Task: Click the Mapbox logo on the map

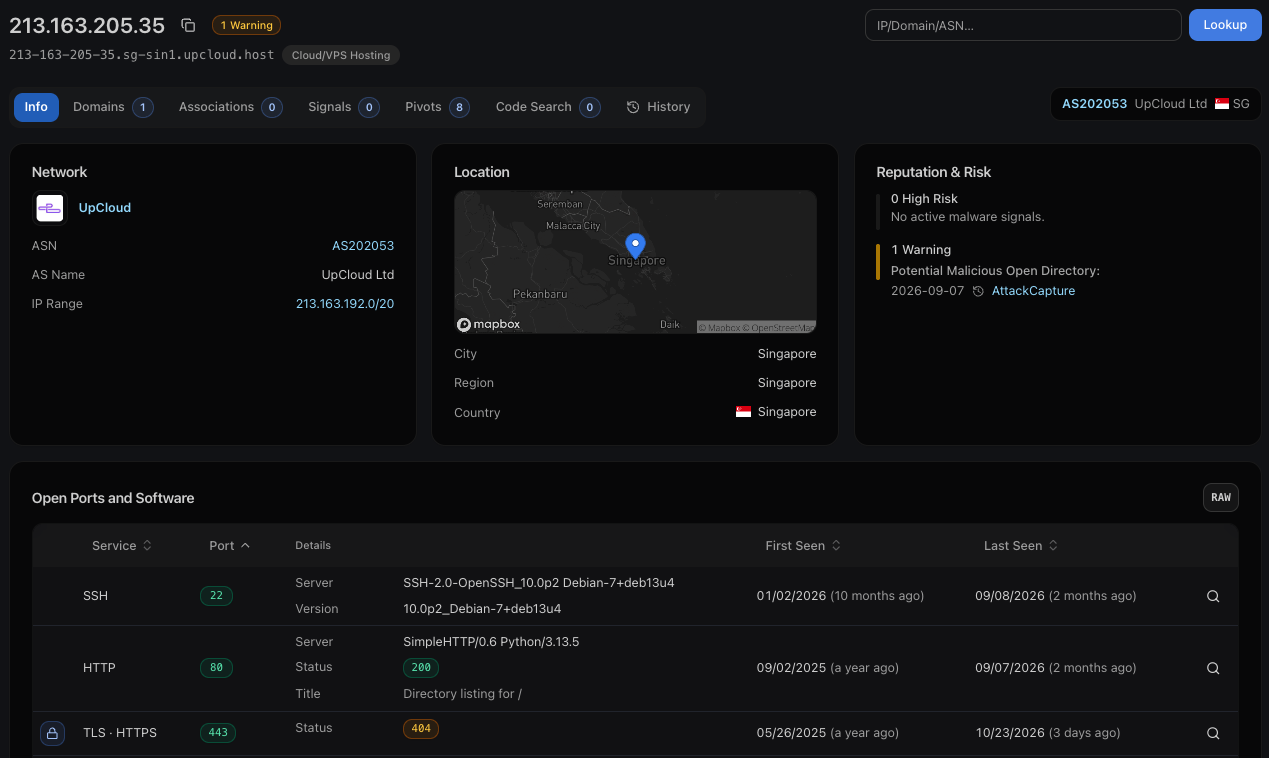Action: point(489,324)
